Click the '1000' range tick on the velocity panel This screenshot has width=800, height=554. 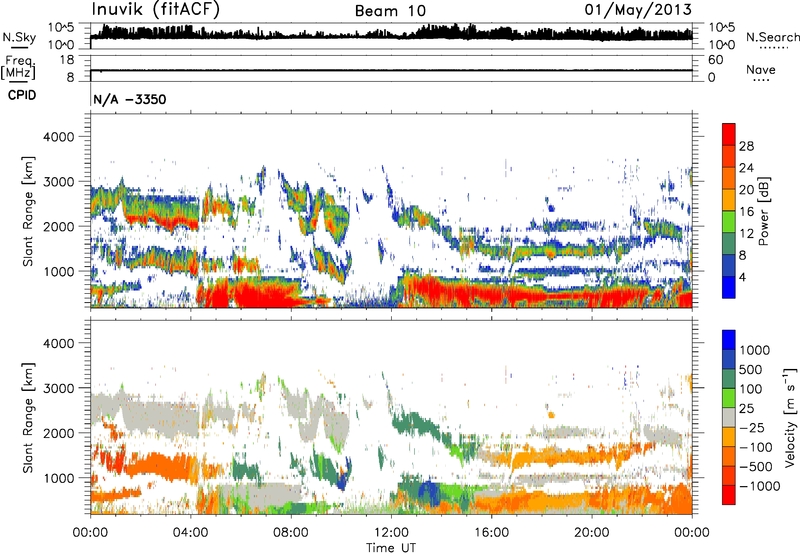coord(59,478)
